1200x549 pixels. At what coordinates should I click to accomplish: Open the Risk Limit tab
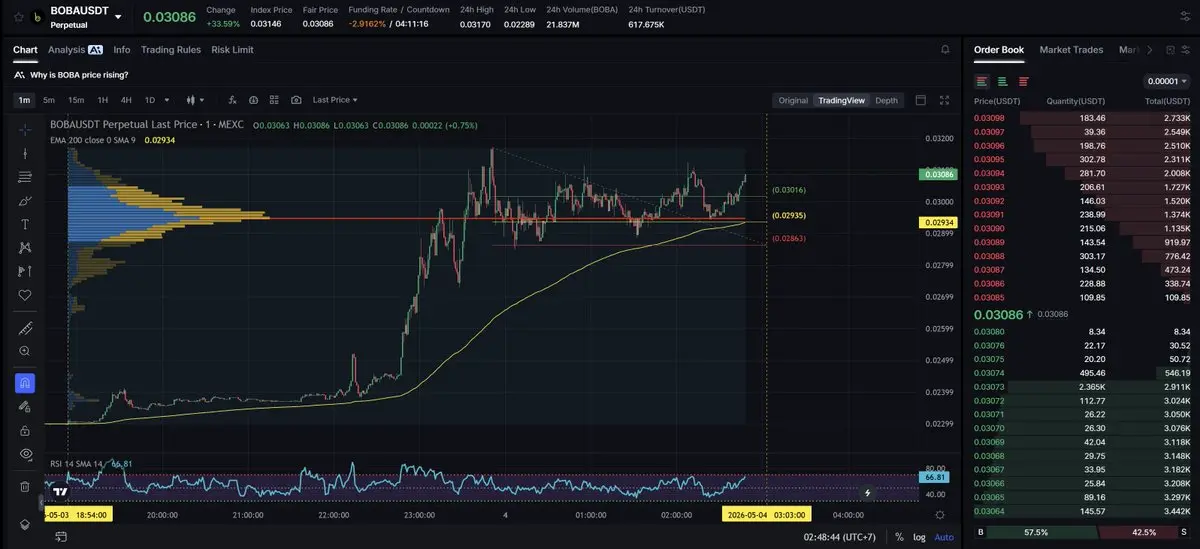(x=232, y=49)
